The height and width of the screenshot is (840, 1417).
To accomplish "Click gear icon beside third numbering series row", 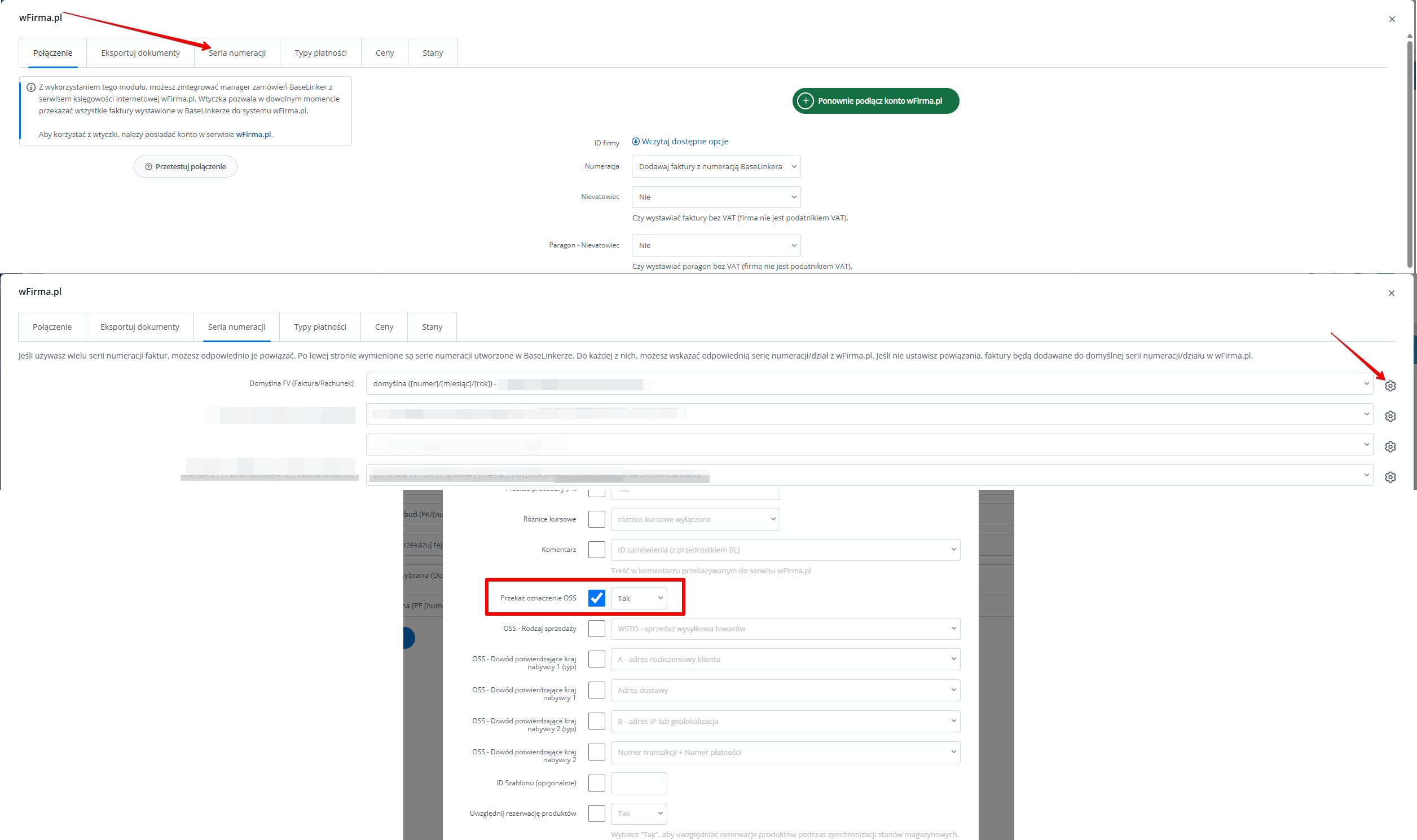I will [x=1390, y=446].
